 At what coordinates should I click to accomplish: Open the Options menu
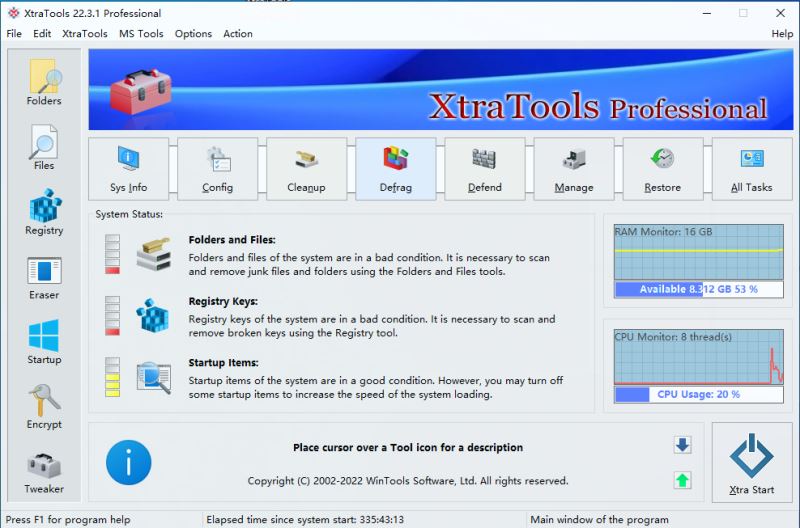(x=193, y=33)
